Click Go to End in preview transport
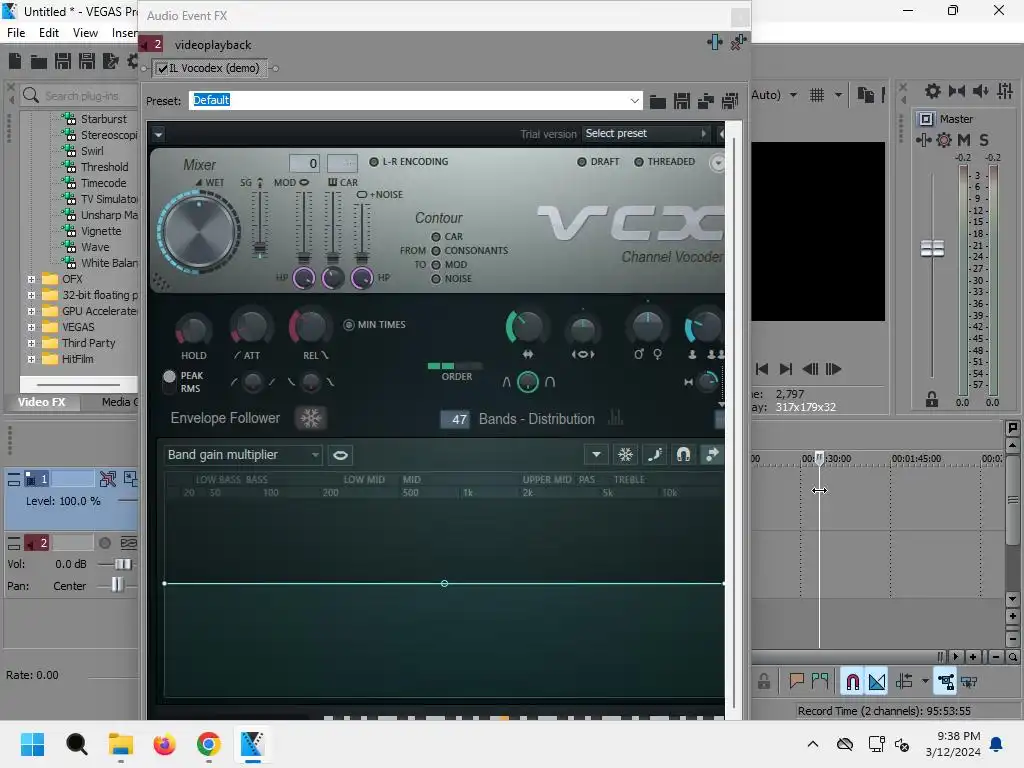Image resolution: width=1024 pixels, height=768 pixels. pos(786,369)
